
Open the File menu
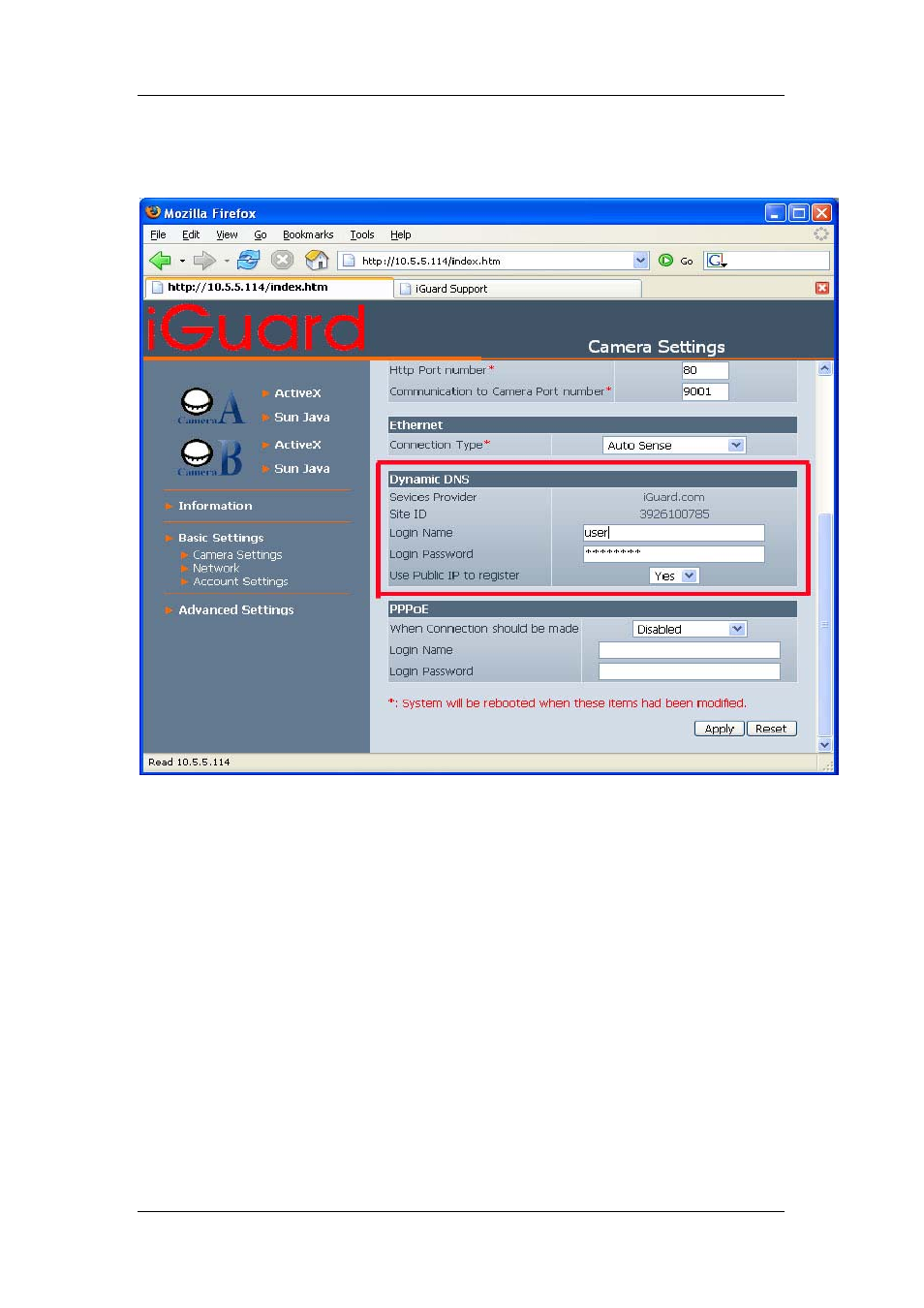click(158, 234)
